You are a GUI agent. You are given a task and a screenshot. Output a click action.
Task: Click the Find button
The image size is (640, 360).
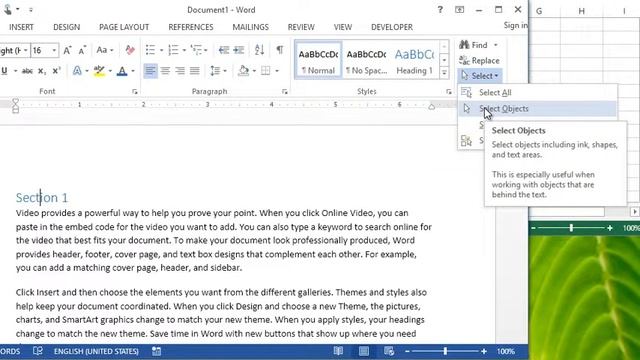(473, 45)
